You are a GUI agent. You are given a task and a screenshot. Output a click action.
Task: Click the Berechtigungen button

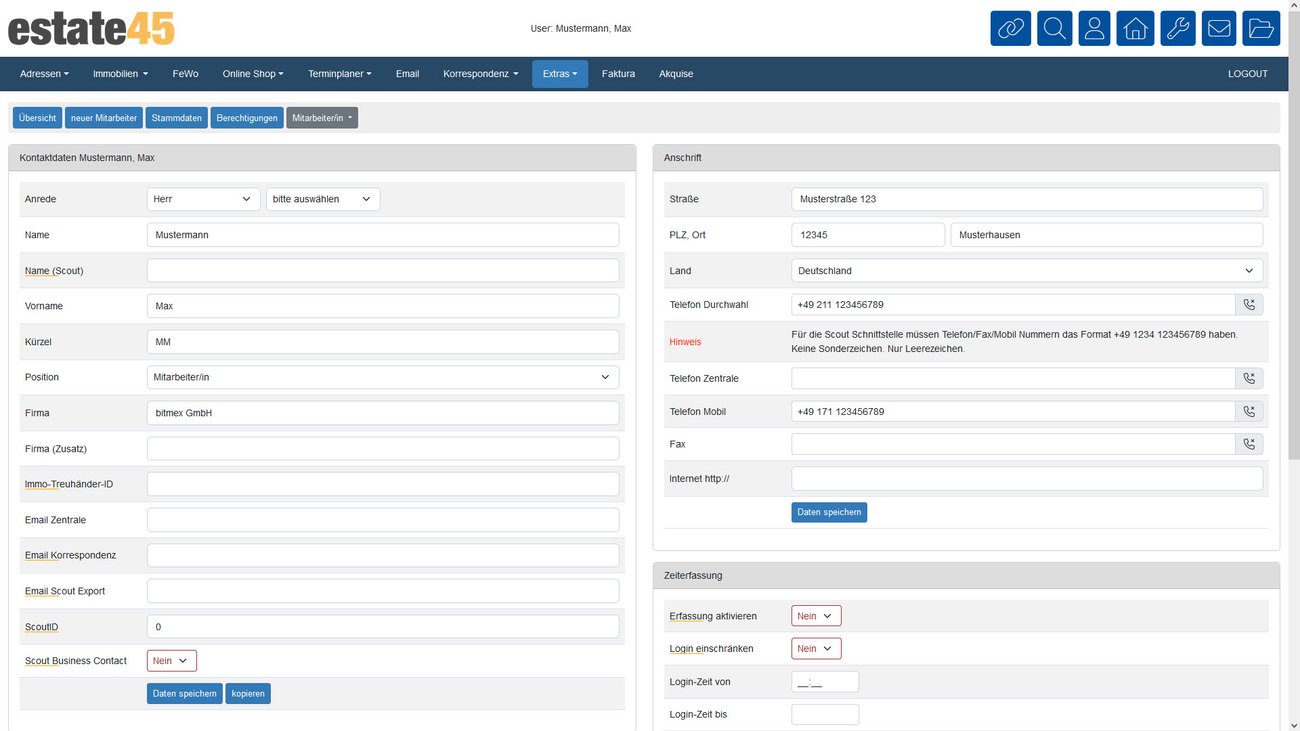(247, 118)
